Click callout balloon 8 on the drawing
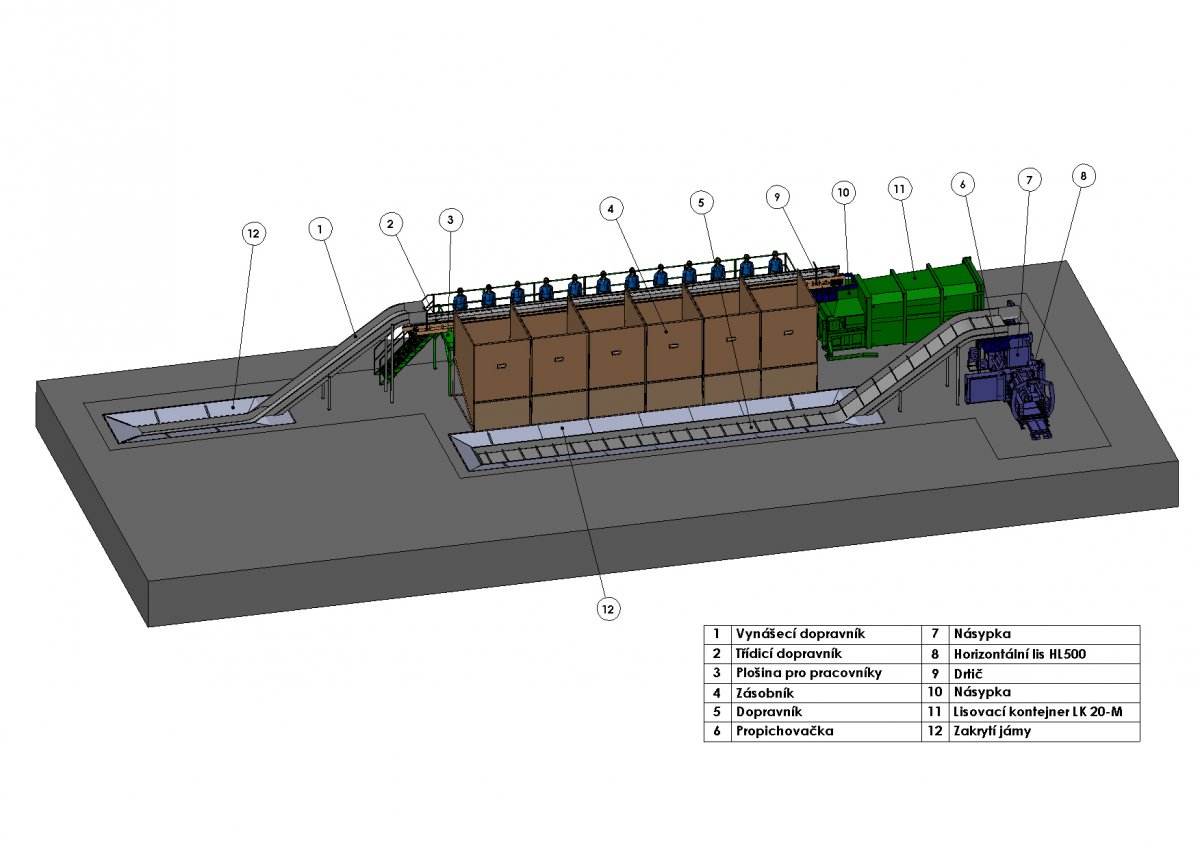Image resolution: width=1200 pixels, height=849 pixels. pyautogui.click(x=1083, y=176)
